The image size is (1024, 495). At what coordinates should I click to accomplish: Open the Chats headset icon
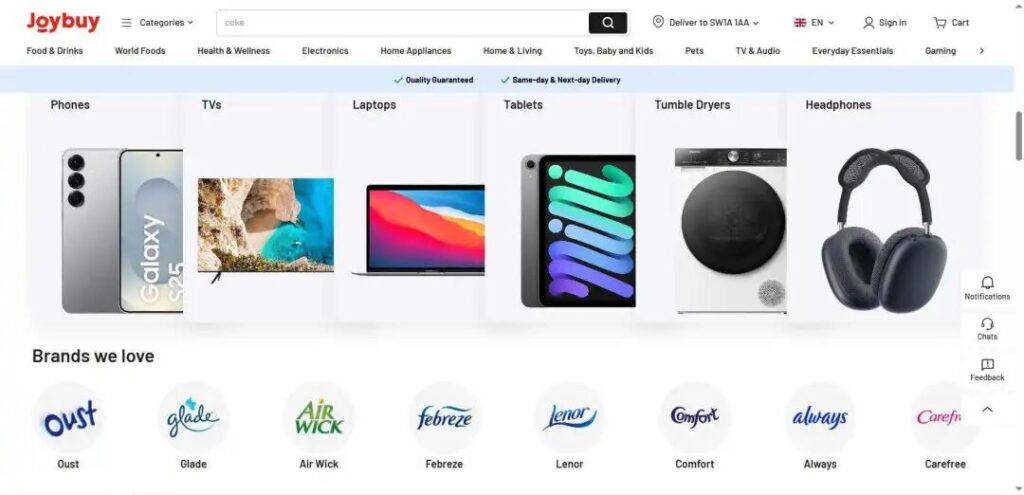(x=987, y=324)
